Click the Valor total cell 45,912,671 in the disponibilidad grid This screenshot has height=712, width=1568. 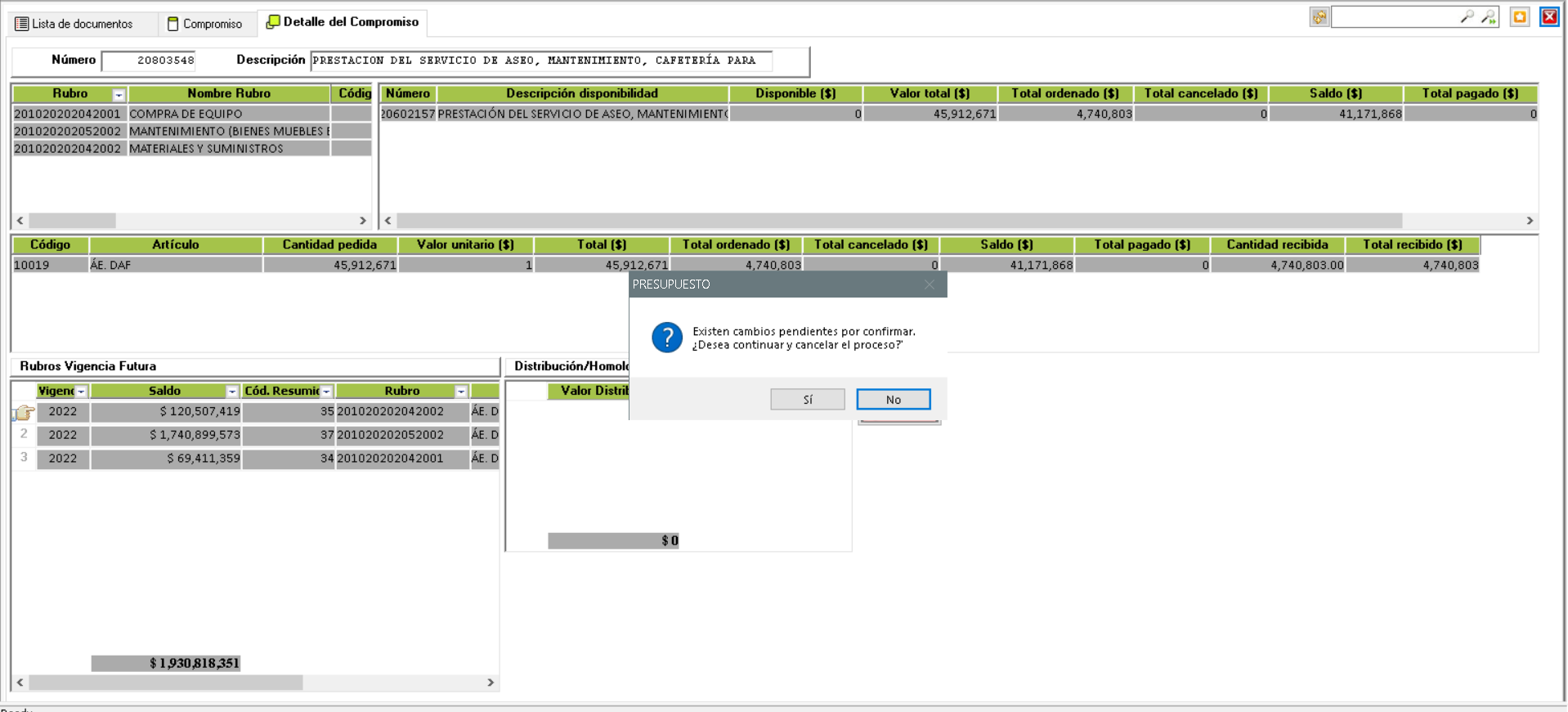point(930,114)
